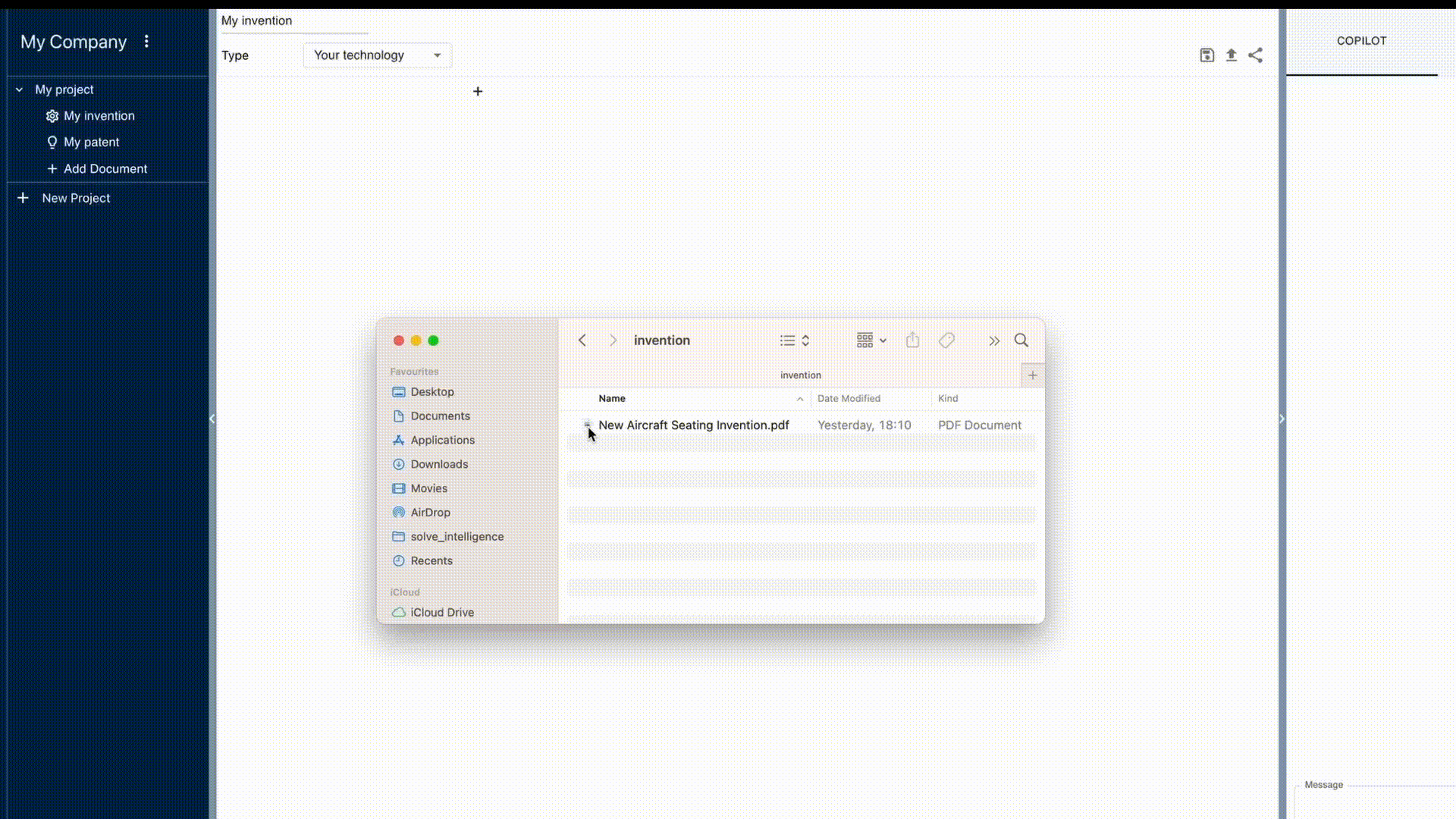Screen dimensions: 1456x819
Task: Select New Aircraft Seating Invention.pdf file
Action: [x=693, y=425]
